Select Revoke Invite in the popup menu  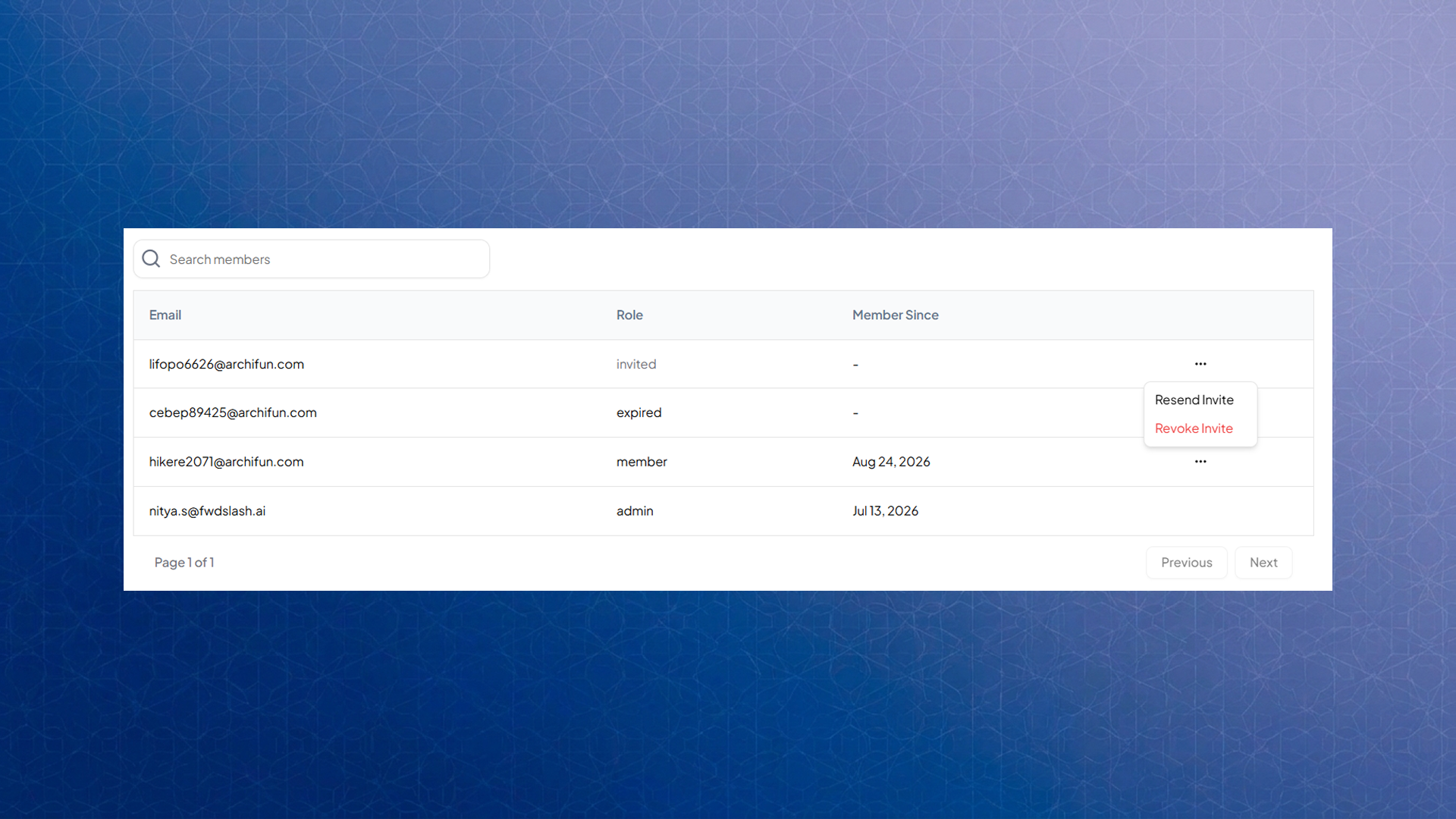tap(1194, 428)
